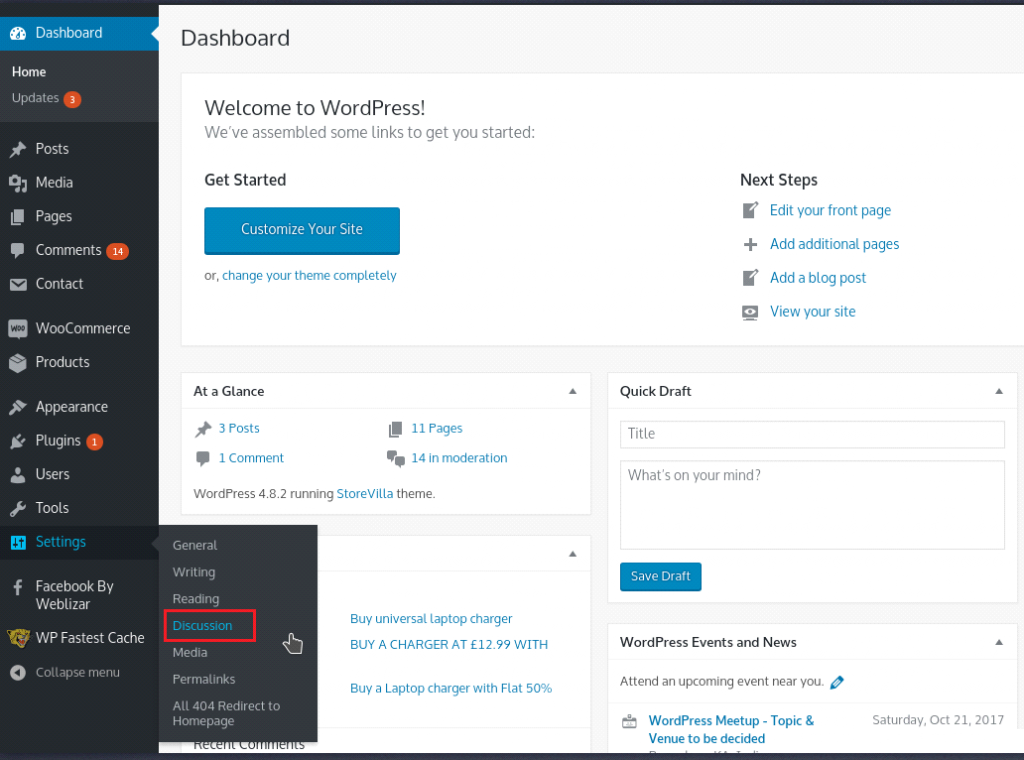Screen dimensions: 1024x760
Task: Click the WP Fastest Cache icon
Action: tap(20, 638)
